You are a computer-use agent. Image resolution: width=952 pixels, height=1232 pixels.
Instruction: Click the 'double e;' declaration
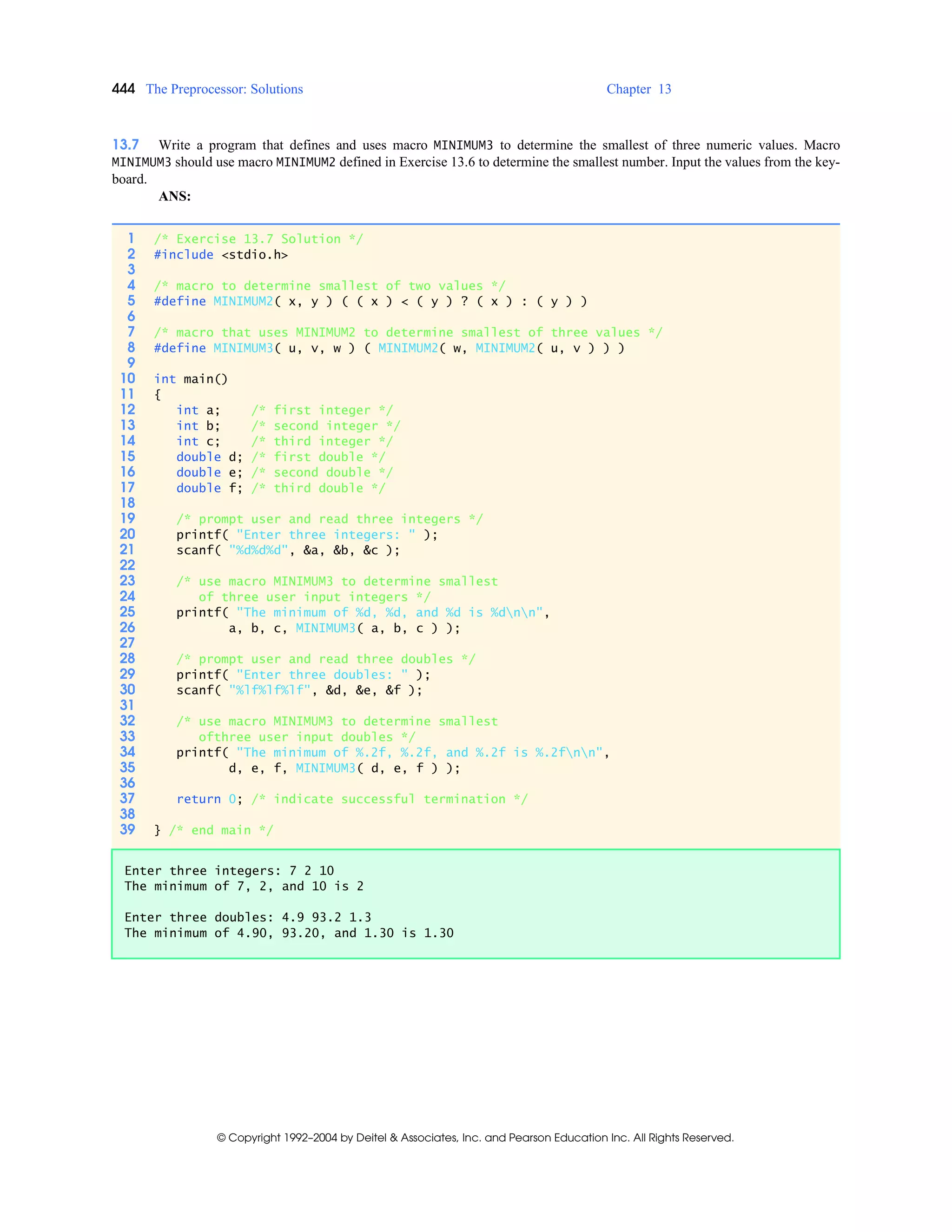[x=210, y=473]
